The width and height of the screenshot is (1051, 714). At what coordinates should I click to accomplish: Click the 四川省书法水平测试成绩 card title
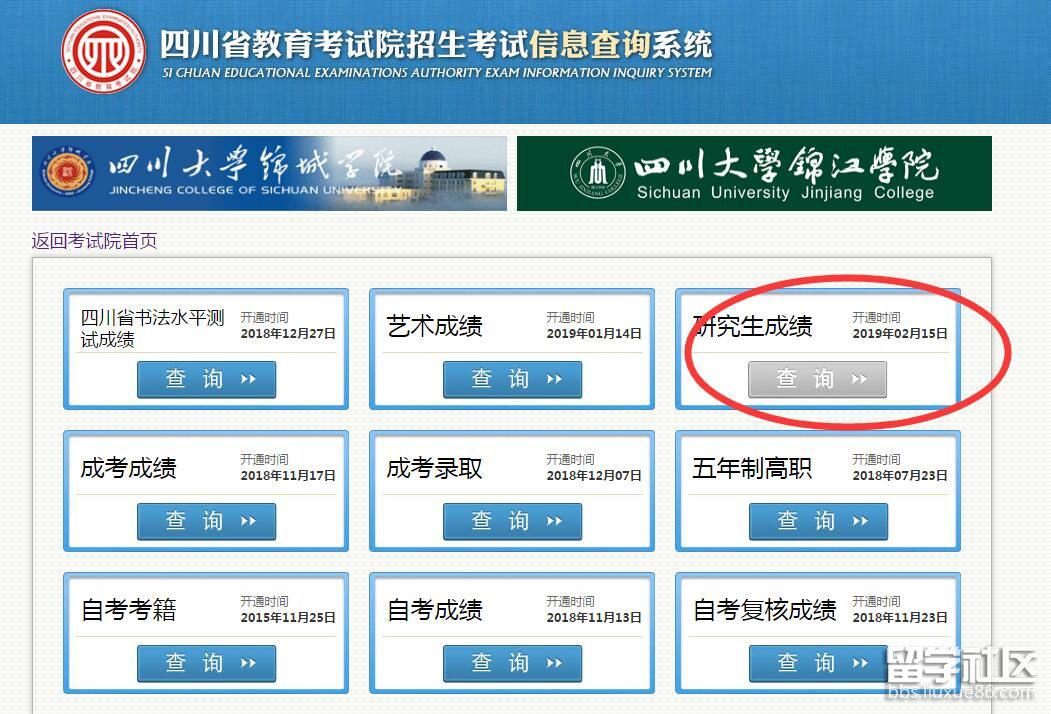(x=153, y=329)
